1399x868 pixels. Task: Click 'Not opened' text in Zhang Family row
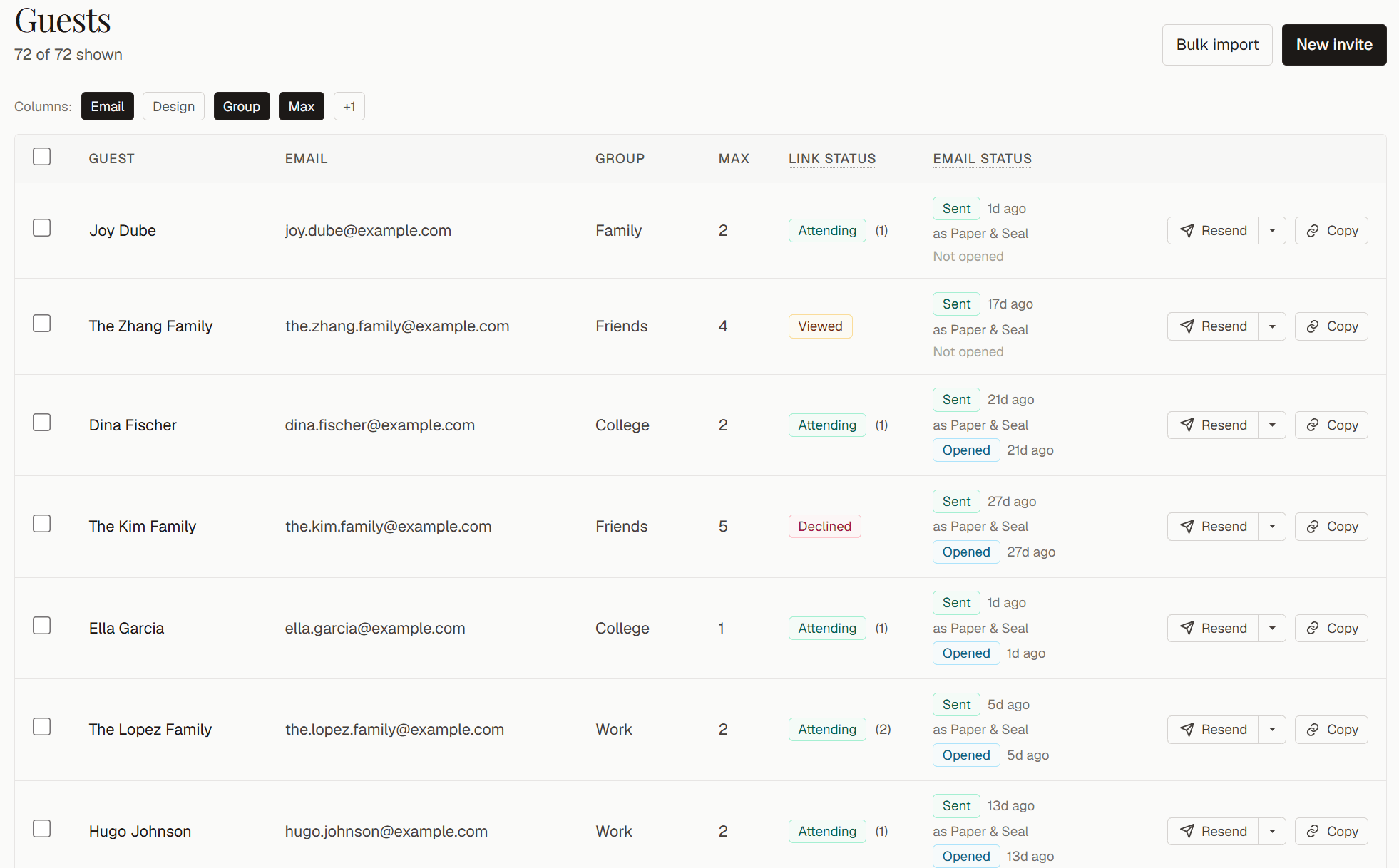(x=968, y=352)
